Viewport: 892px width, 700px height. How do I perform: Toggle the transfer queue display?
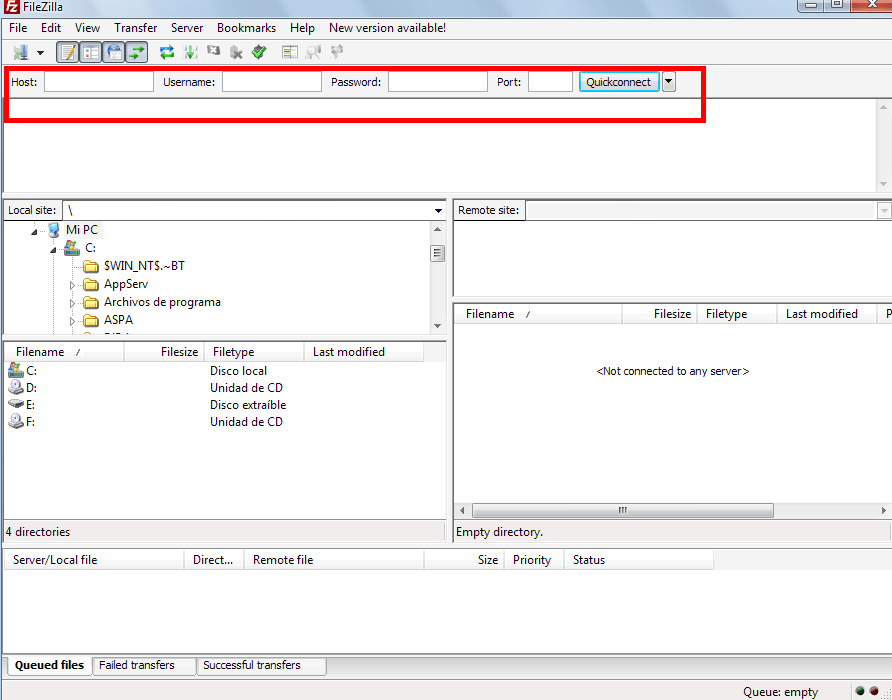[137, 52]
